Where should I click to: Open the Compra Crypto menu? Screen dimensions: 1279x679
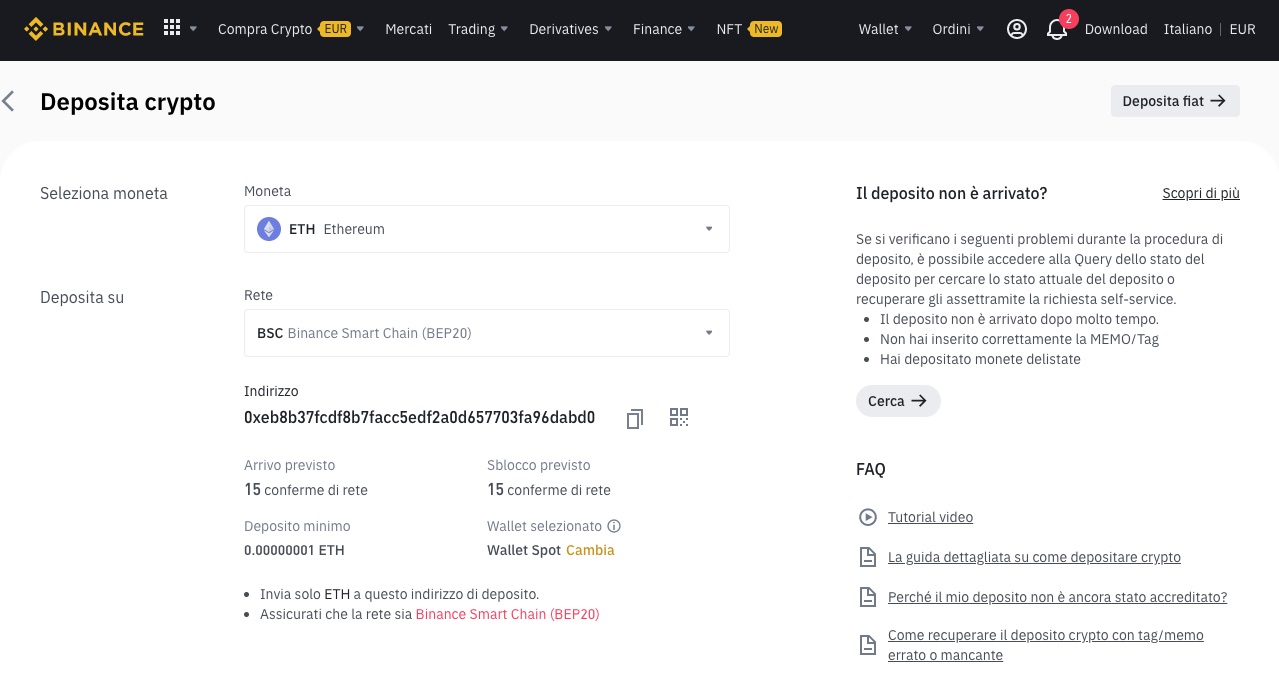(291, 29)
